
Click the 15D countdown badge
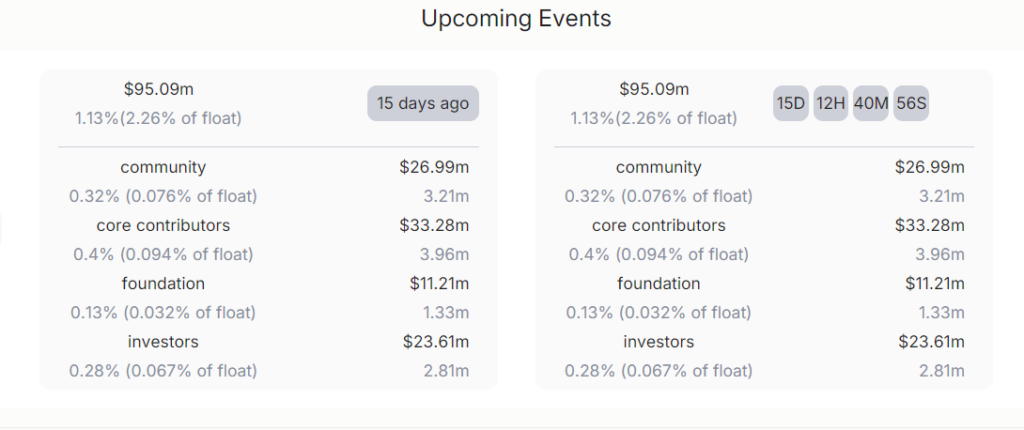pos(790,104)
